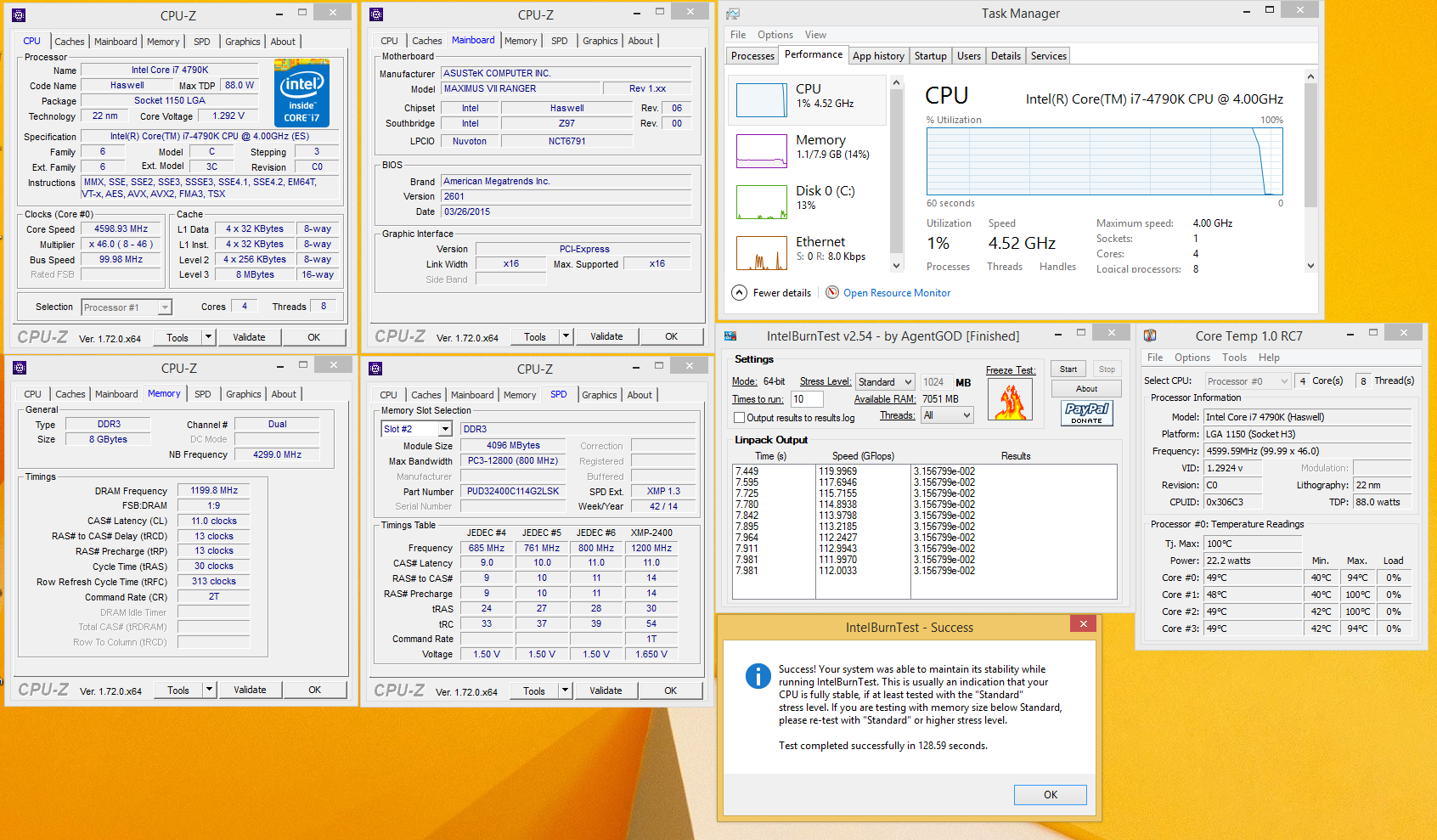Click Open Resource Monitor link
This screenshot has width=1437, height=840.
click(x=897, y=293)
